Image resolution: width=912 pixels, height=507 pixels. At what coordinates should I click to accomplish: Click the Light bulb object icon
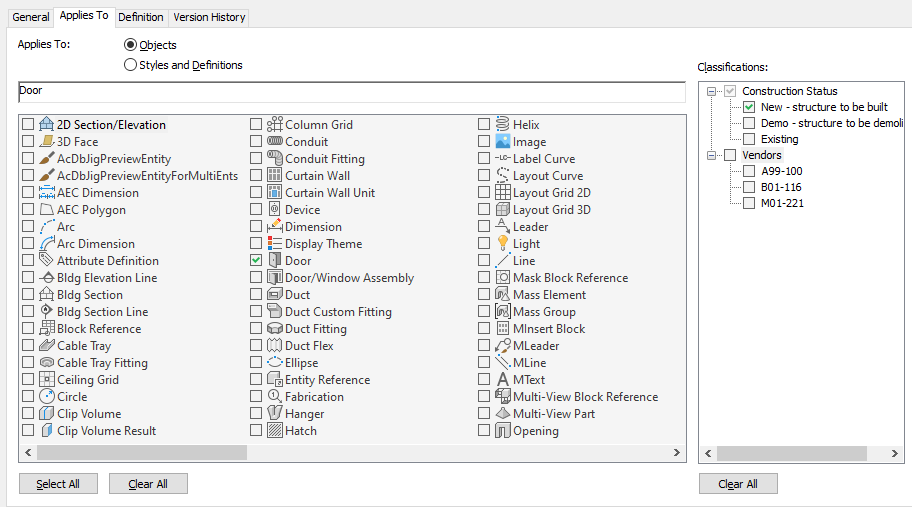coord(504,244)
